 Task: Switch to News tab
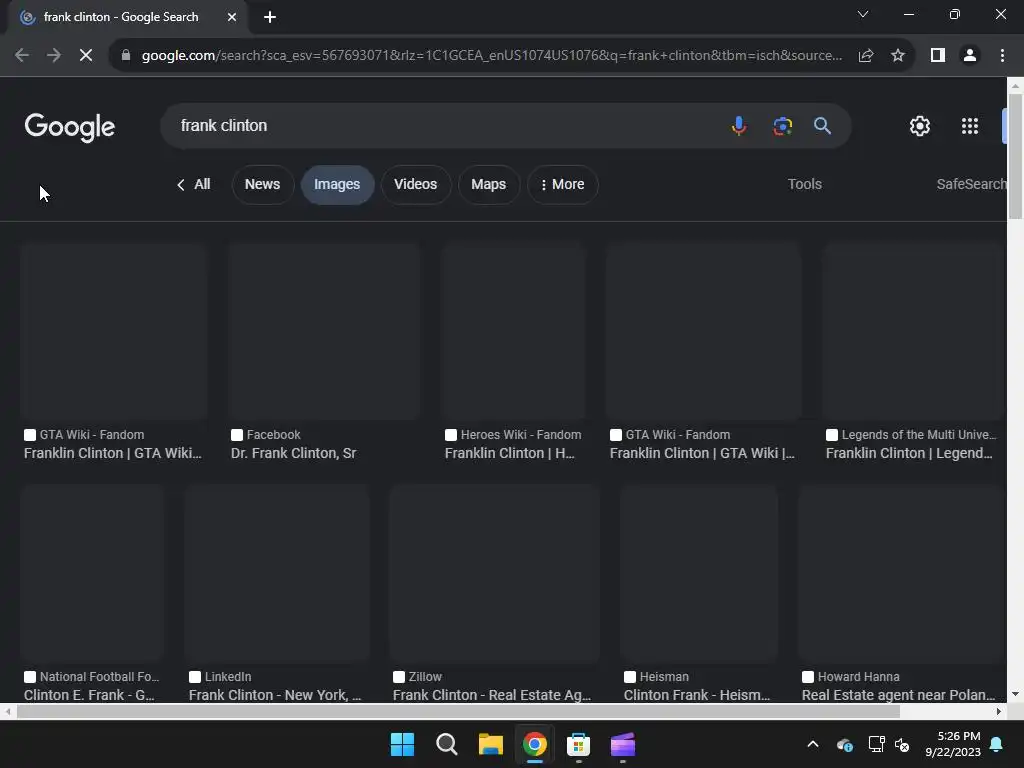263,184
